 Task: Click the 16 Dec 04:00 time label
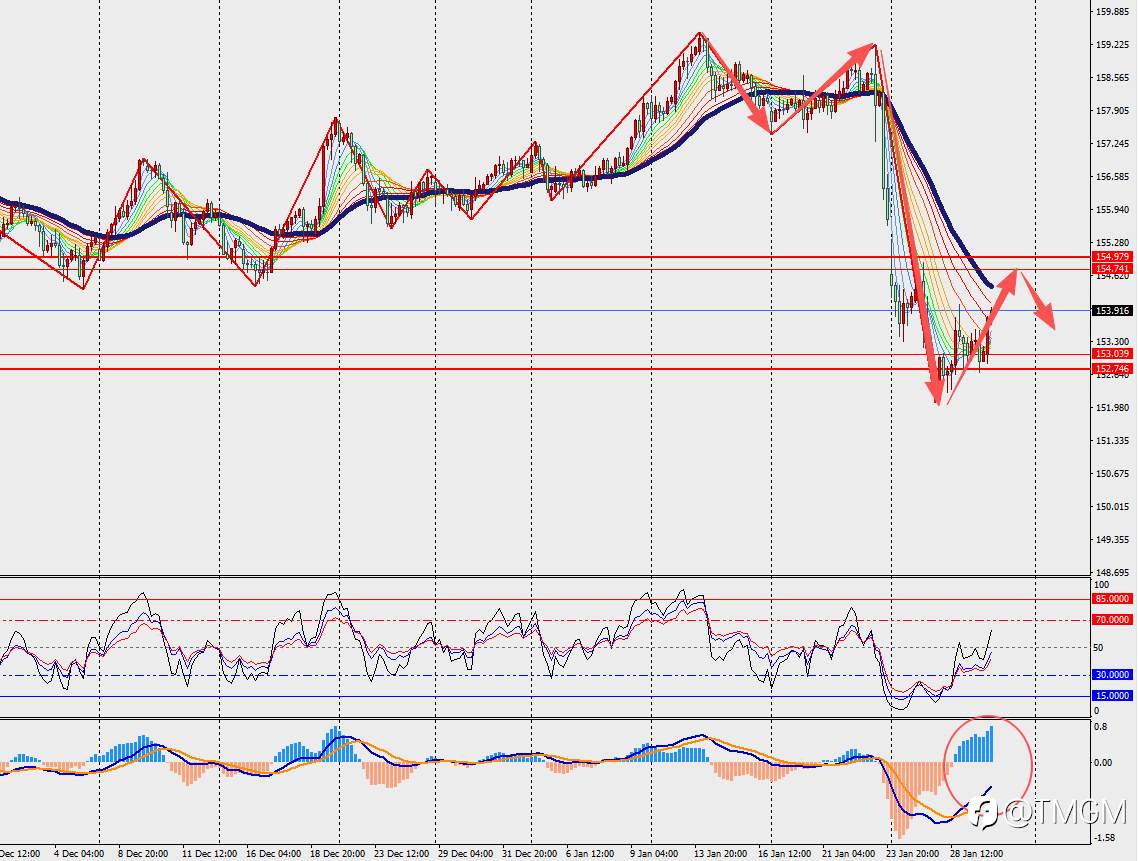(x=274, y=854)
